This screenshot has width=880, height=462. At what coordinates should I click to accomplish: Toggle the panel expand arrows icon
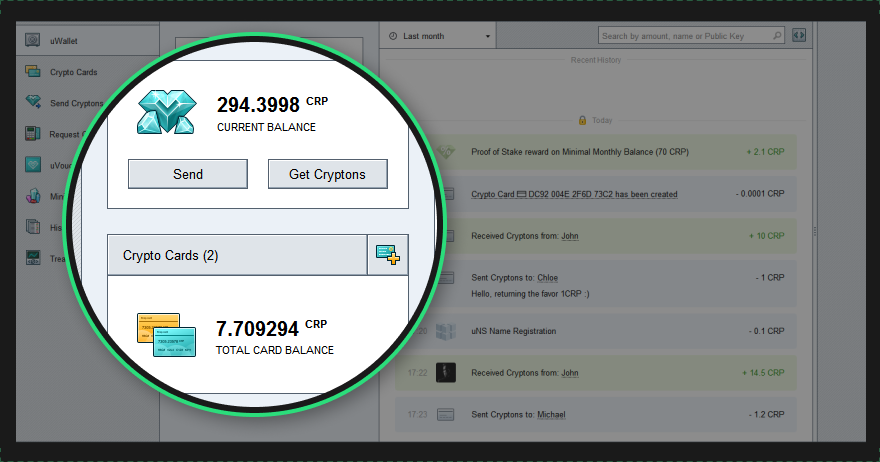point(799,35)
